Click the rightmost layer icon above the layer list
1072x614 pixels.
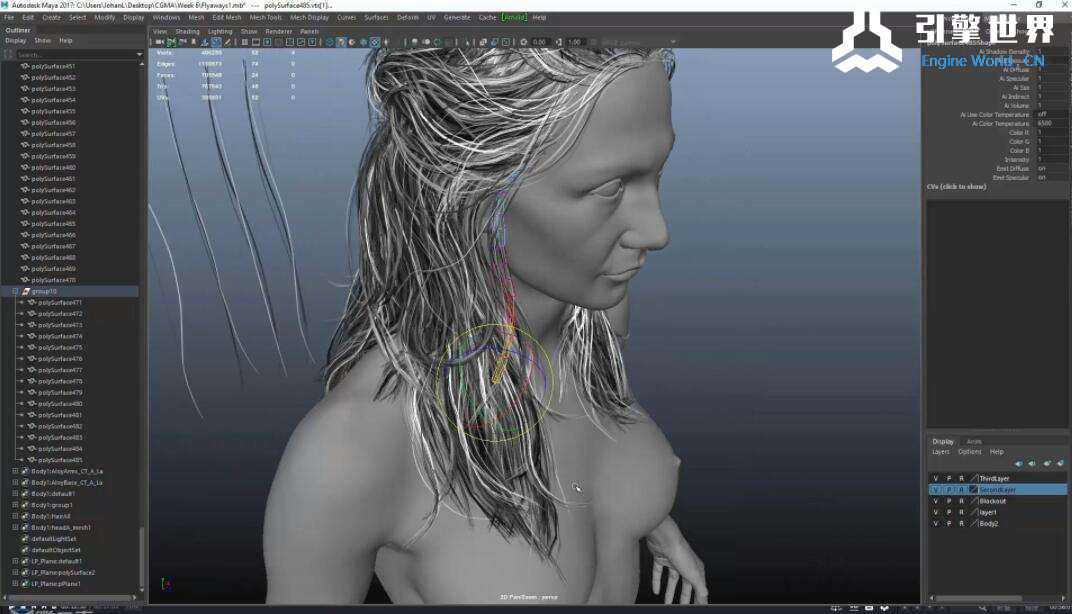(1060, 464)
